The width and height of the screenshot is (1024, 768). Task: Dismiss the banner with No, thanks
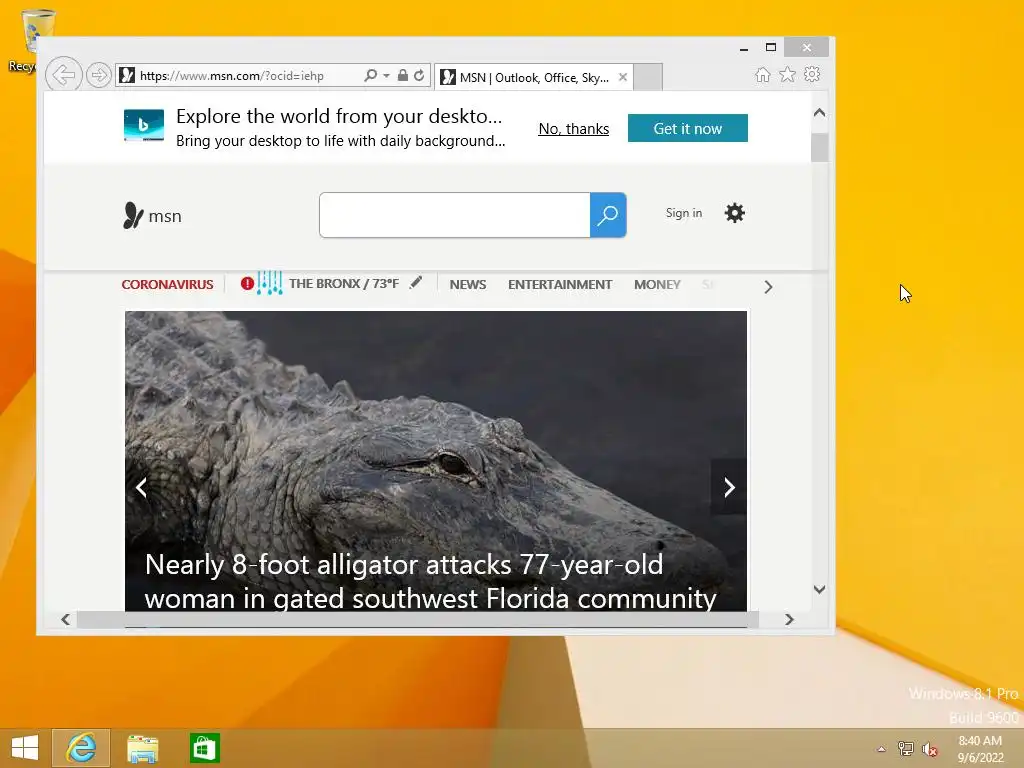[x=573, y=129]
